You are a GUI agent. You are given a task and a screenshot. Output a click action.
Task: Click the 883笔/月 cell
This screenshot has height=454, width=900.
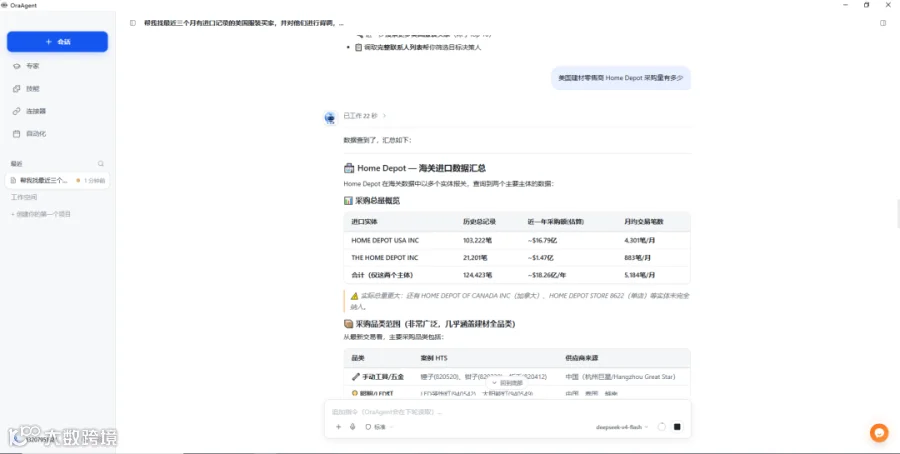(x=637, y=258)
